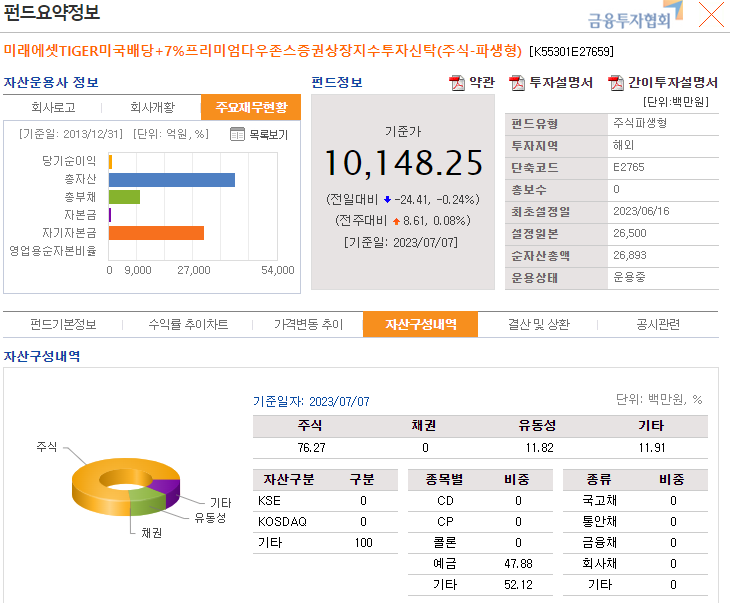Click the 금융투자협회 logo
The width and height of the screenshot is (730, 603).
click(635, 16)
